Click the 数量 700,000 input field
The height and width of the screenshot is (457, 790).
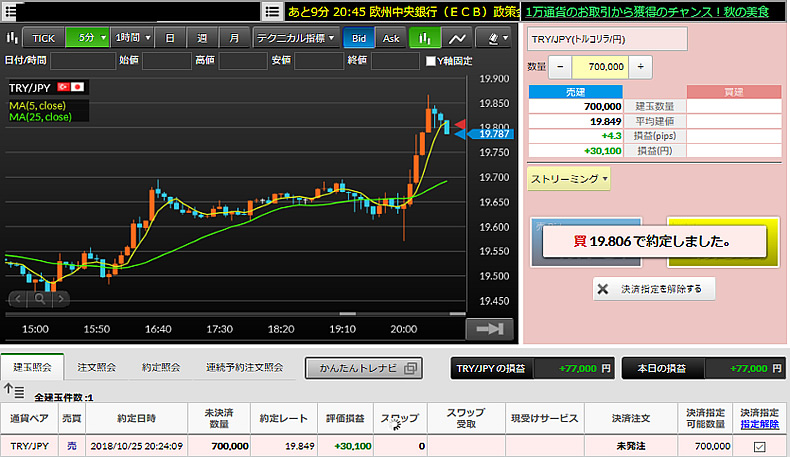(600, 67)
